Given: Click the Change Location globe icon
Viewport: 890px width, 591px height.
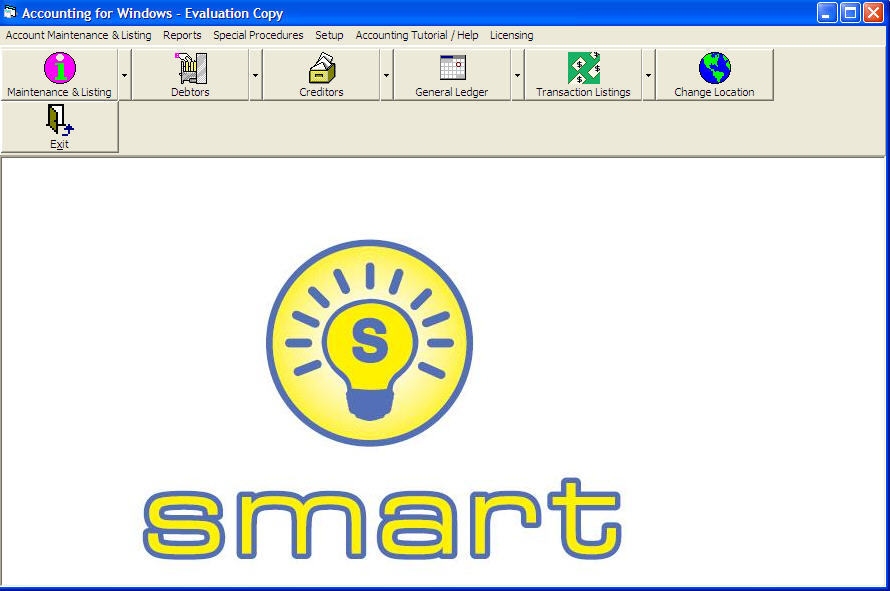Looking at the screenshot, I should (712, 68).
